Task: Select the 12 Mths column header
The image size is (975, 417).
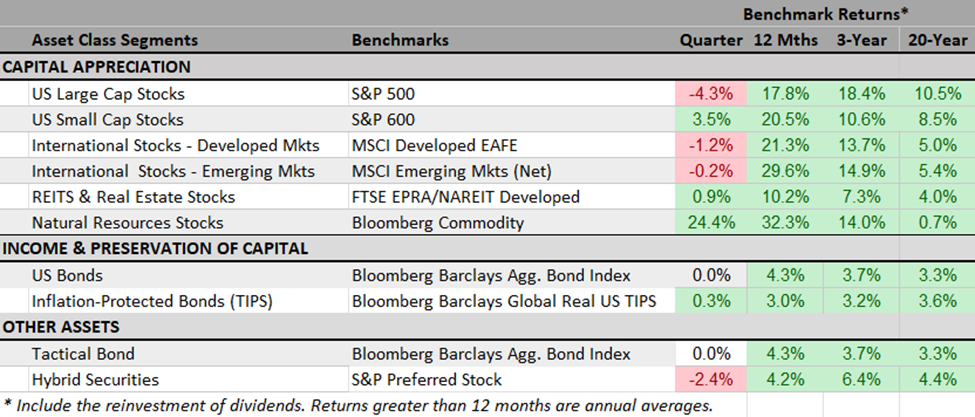Action: (x=782, y=41)
